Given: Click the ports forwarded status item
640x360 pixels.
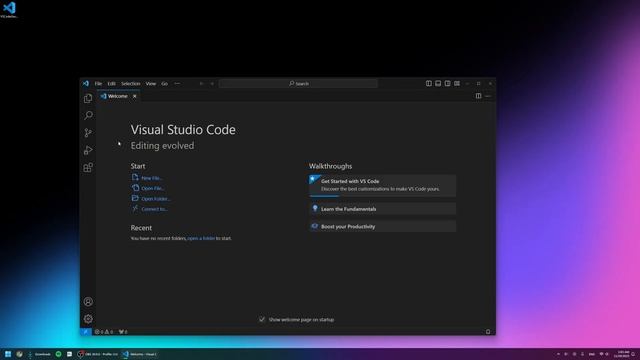Looking at the screenshot, I should (123, 332).
